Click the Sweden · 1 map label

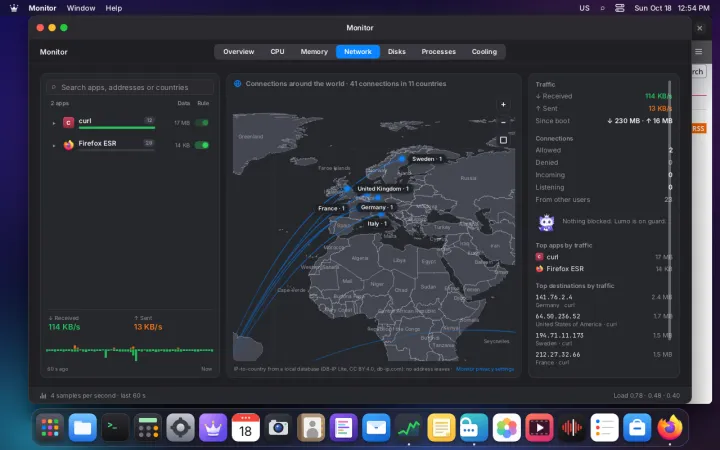coord(427,159)
